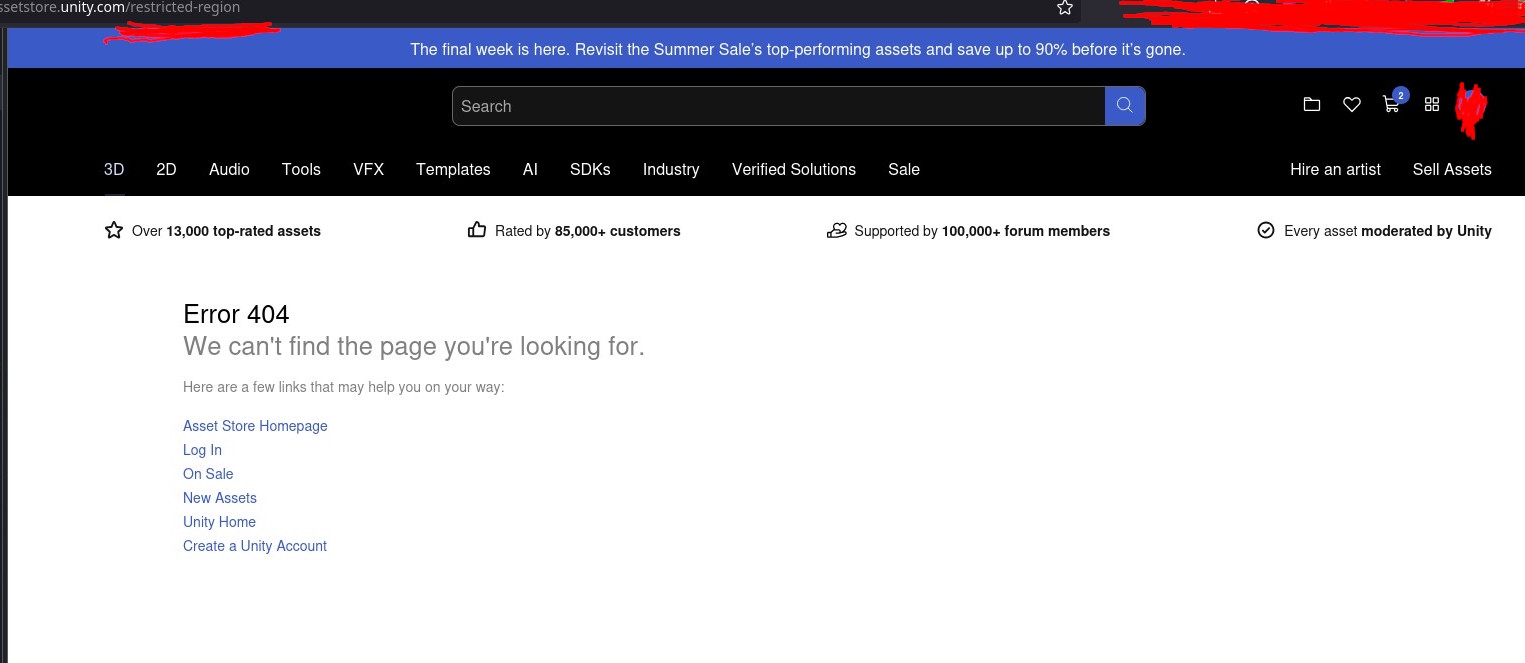Click the moderated by Unity text
The height and width of the screenshot is (663, 1525).
pos(1426,231)
